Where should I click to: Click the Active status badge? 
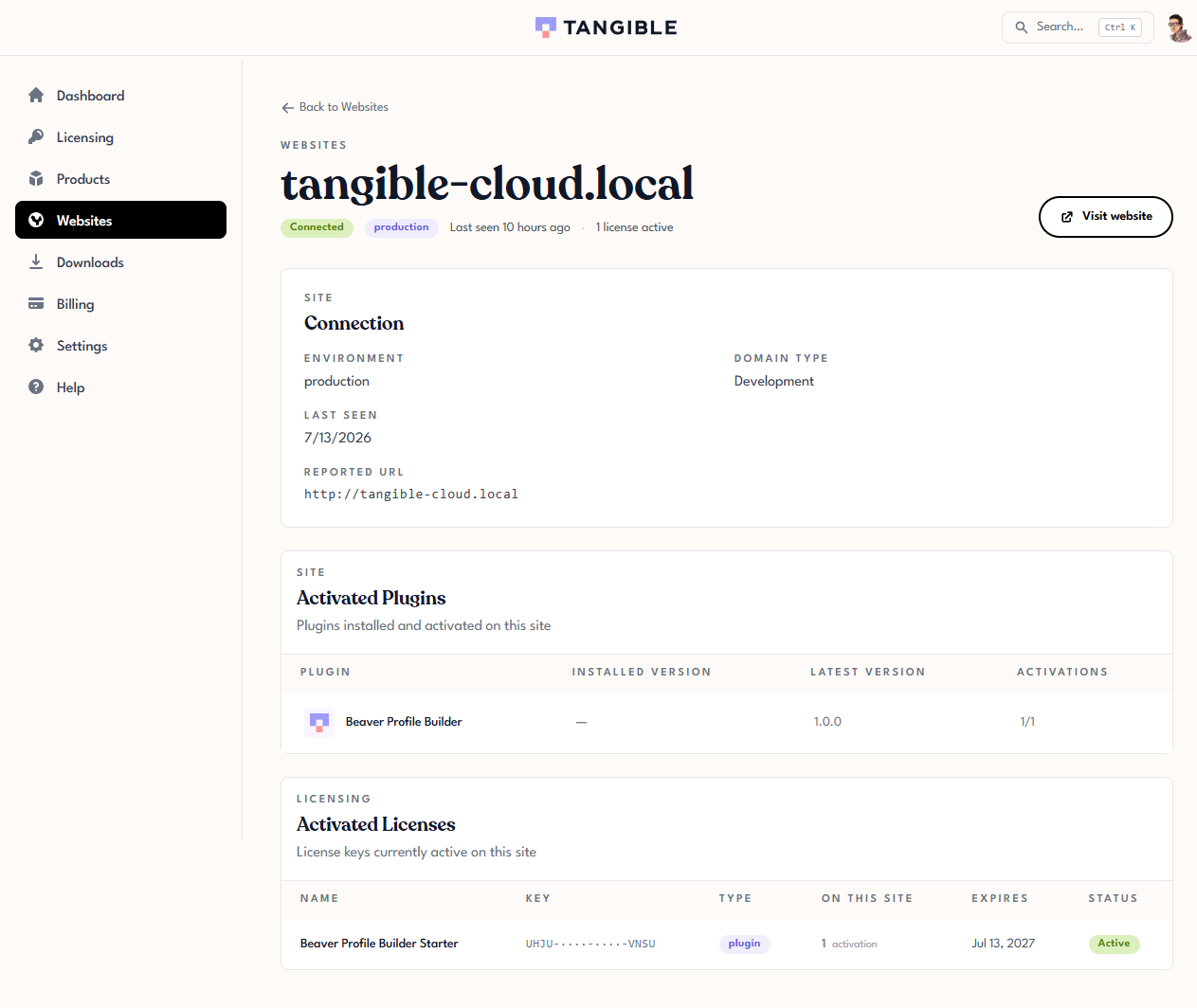point(1114,944)
